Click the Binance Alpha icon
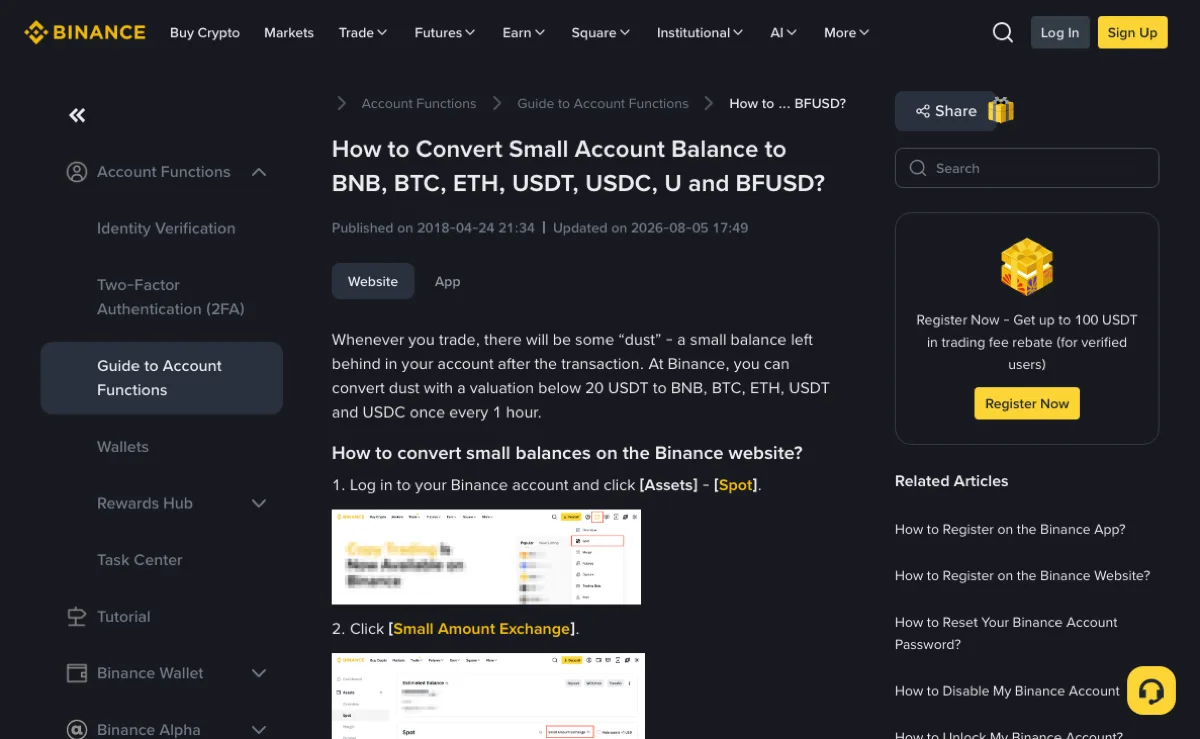 tap(77, 730)
